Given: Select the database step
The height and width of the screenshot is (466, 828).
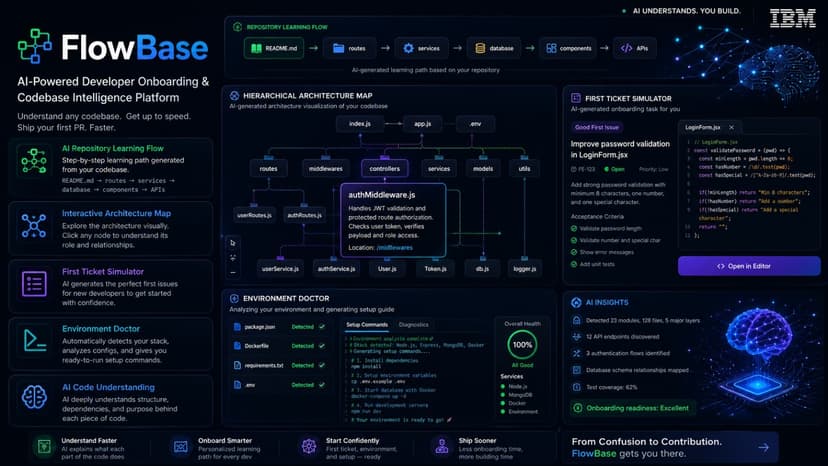Looking at the screenshot, I should [494, 48].
